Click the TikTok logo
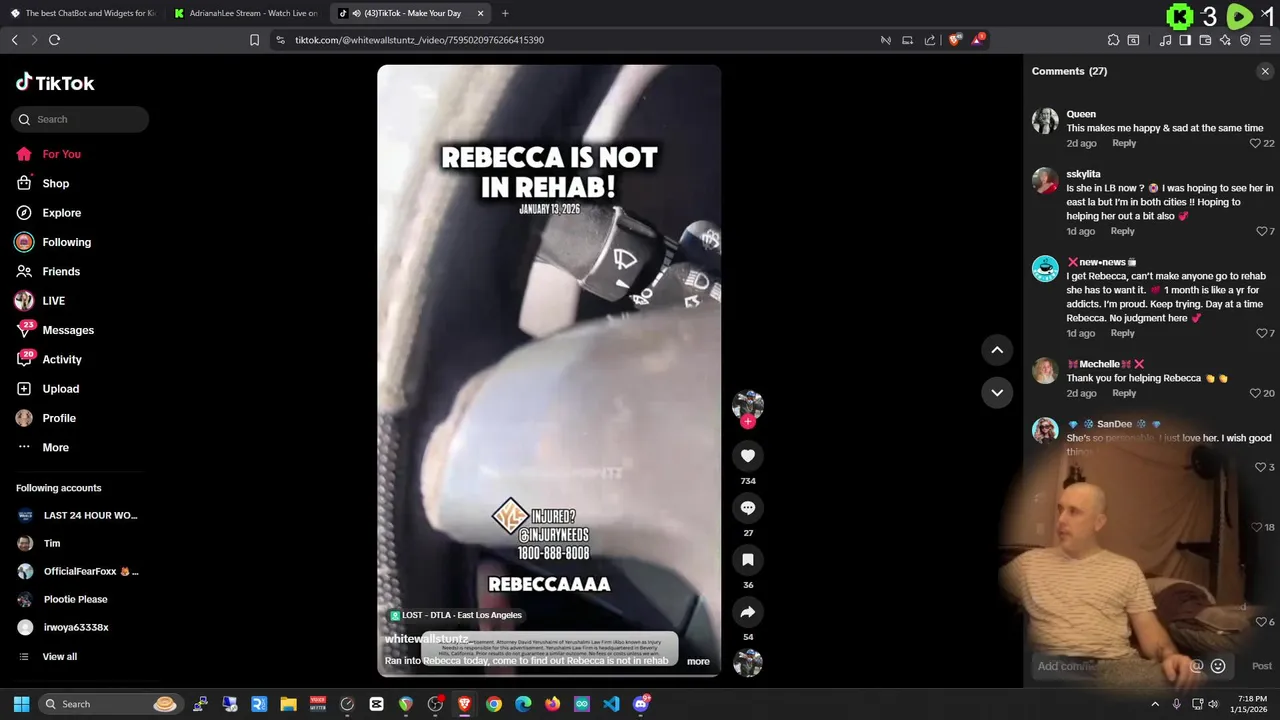 click(55, 83)
